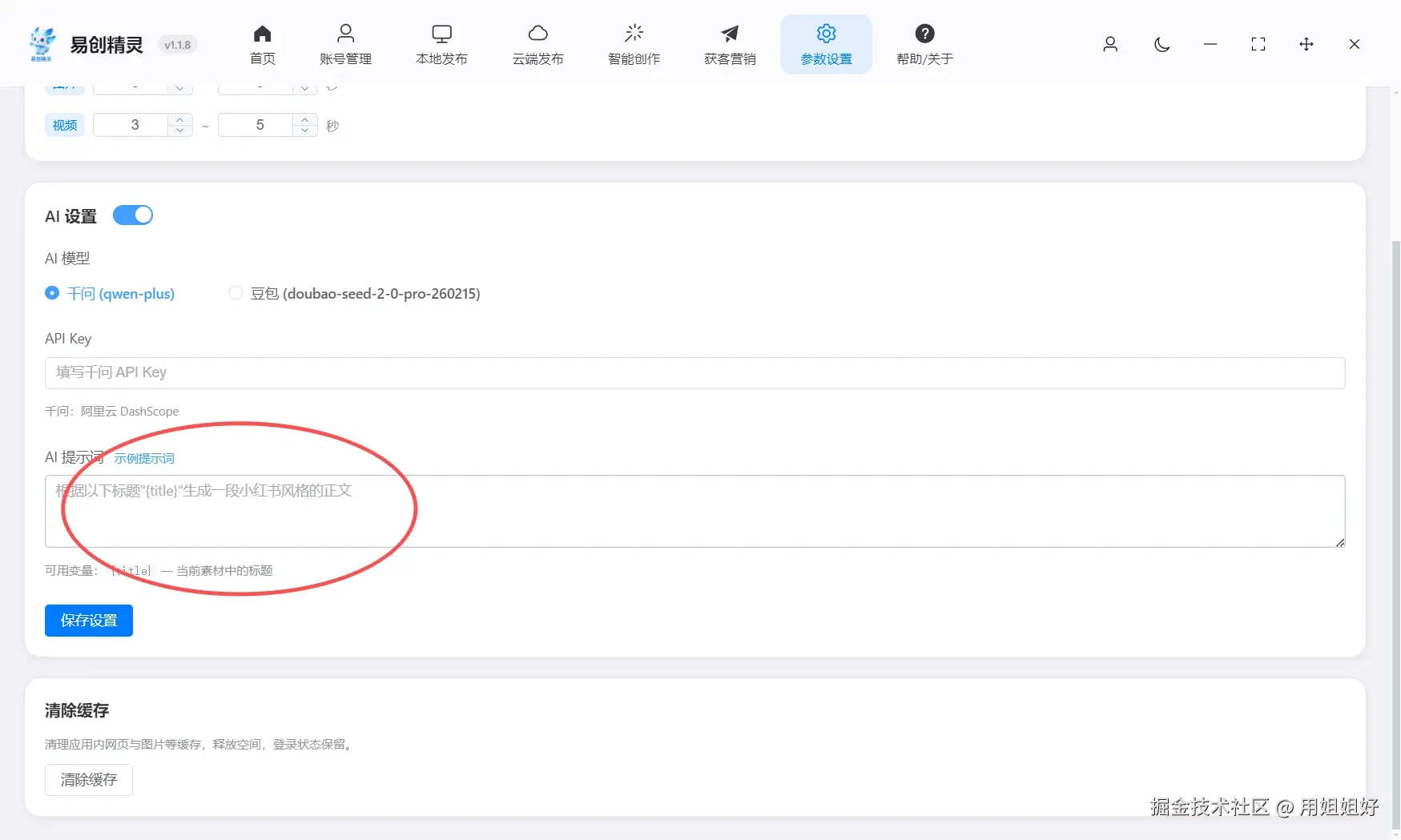Click the v1.1.8 version badge
Screen dimensions: 1401x840
tap(177, 45)
